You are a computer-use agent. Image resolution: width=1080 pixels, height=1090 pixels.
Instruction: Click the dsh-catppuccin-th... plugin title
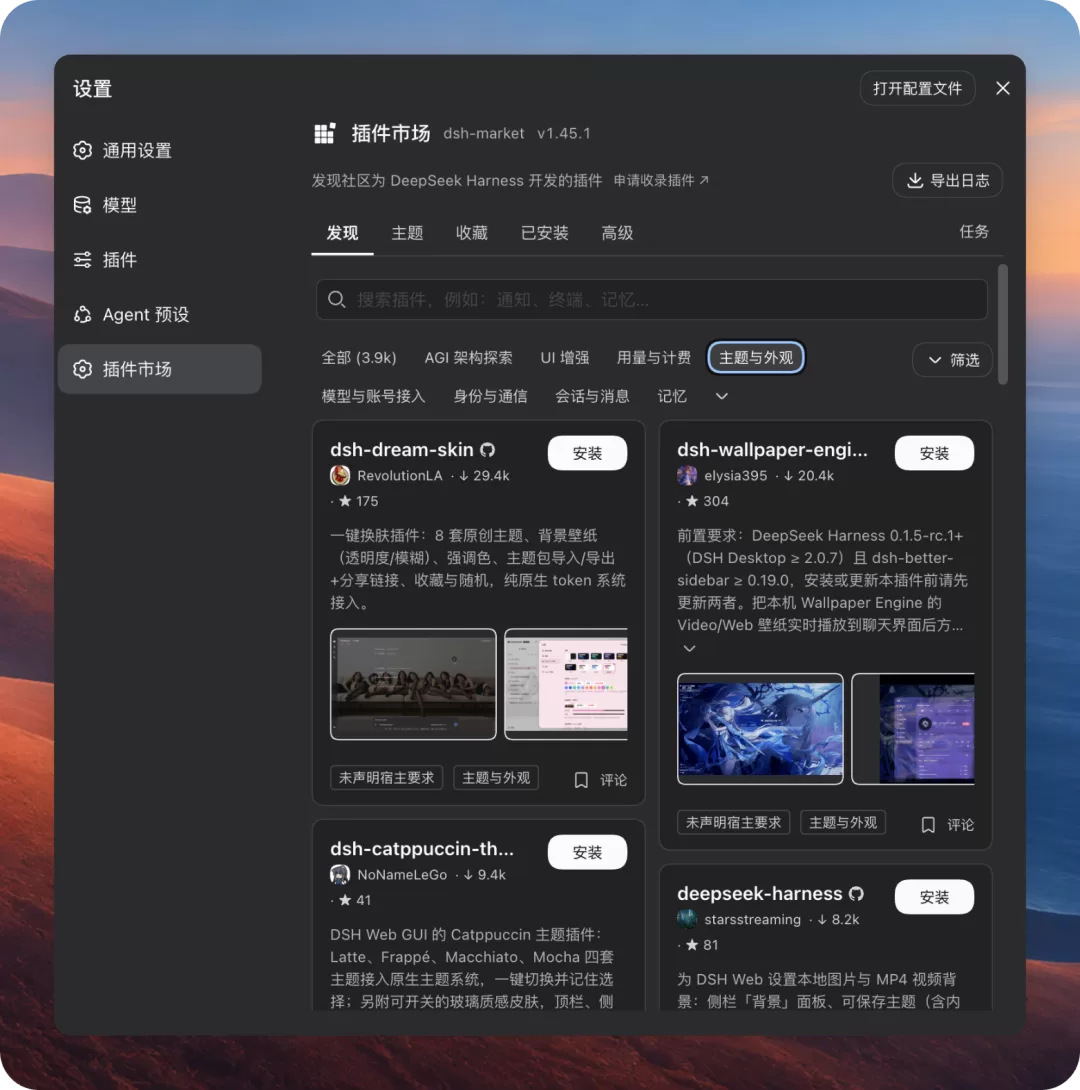[422, 849]
